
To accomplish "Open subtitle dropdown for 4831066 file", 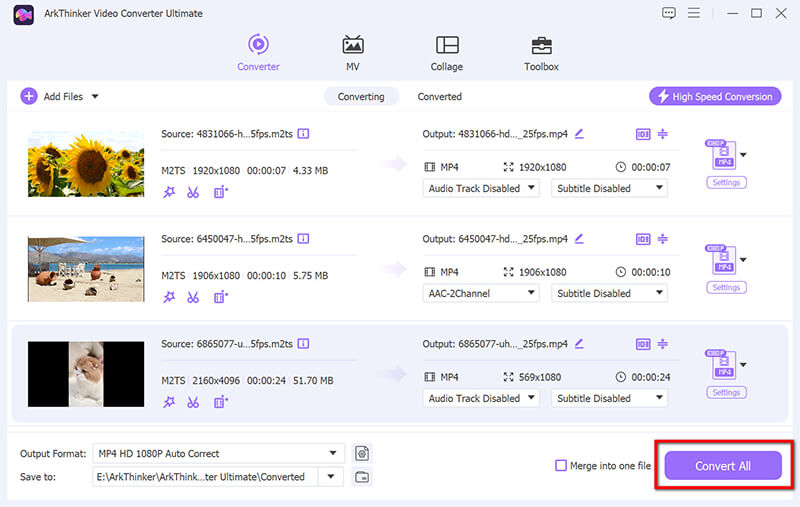I will tap(609, 188).
